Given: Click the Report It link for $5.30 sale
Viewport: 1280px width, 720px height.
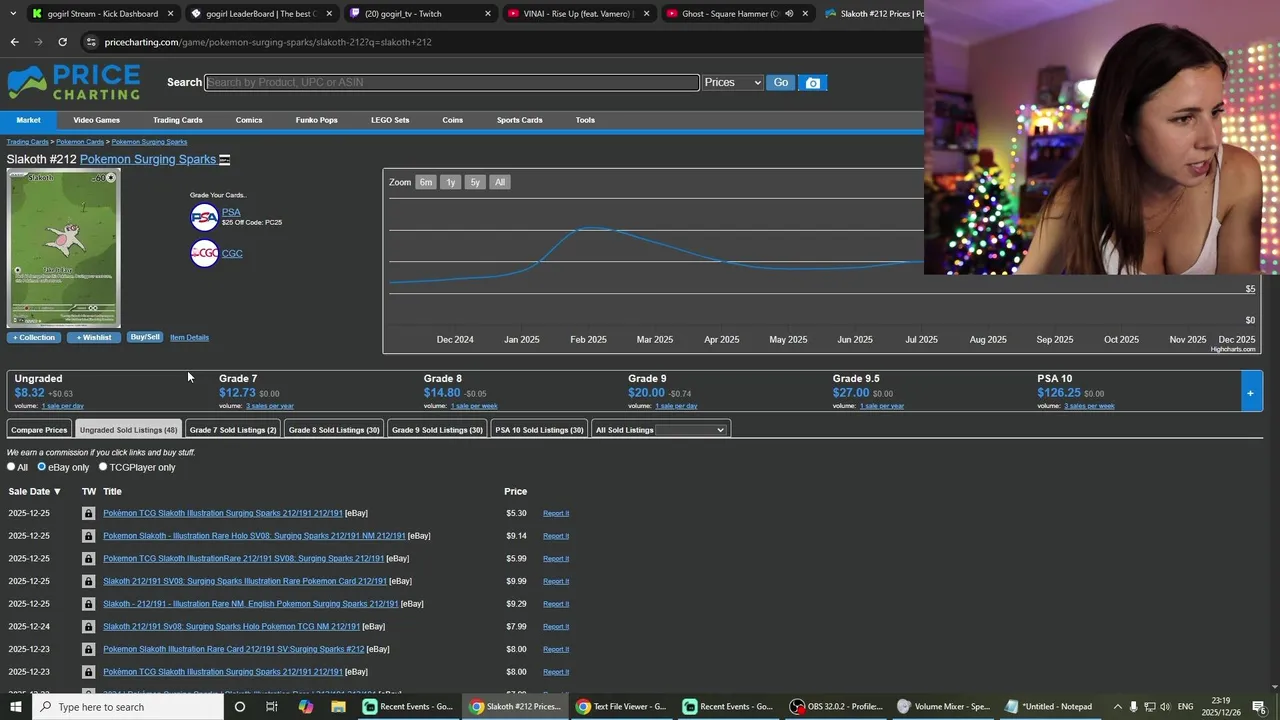Looking at the screenshot, I should (x=556, y=513).
